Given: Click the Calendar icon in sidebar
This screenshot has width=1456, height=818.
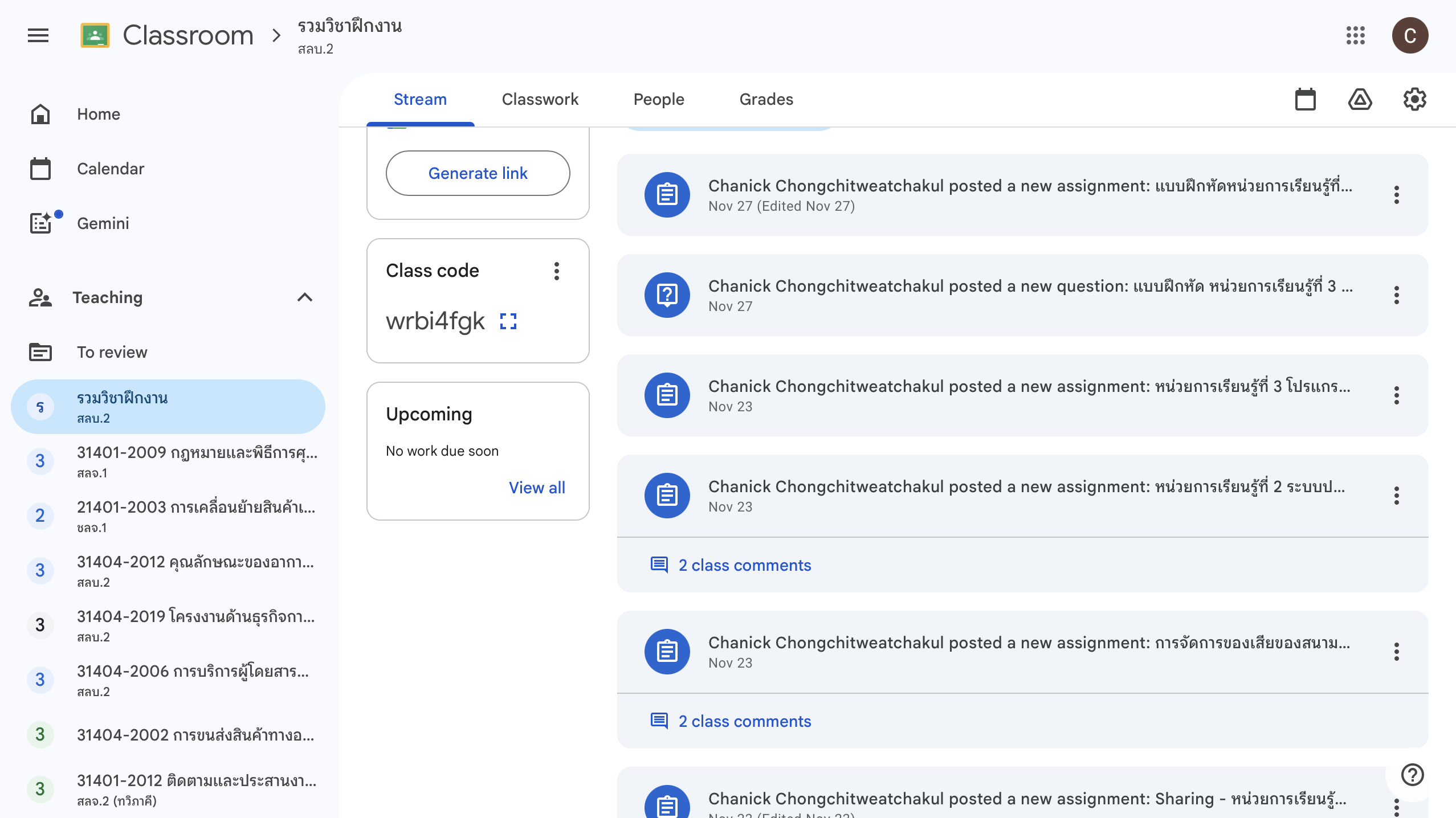Looking at the screenshot, I should coord(40,169).
